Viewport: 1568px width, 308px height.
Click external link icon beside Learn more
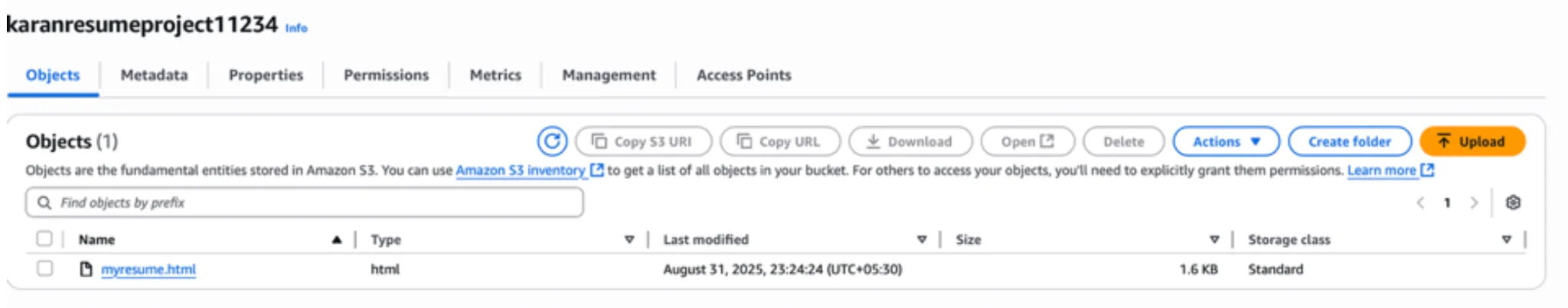coord(1428,170)
